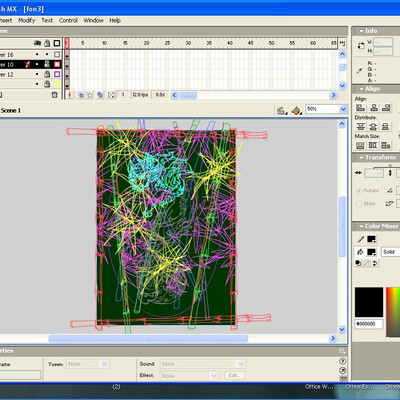Click distribute top edge icon
Viewport: 400px width, 400px height.
[360, 127]
